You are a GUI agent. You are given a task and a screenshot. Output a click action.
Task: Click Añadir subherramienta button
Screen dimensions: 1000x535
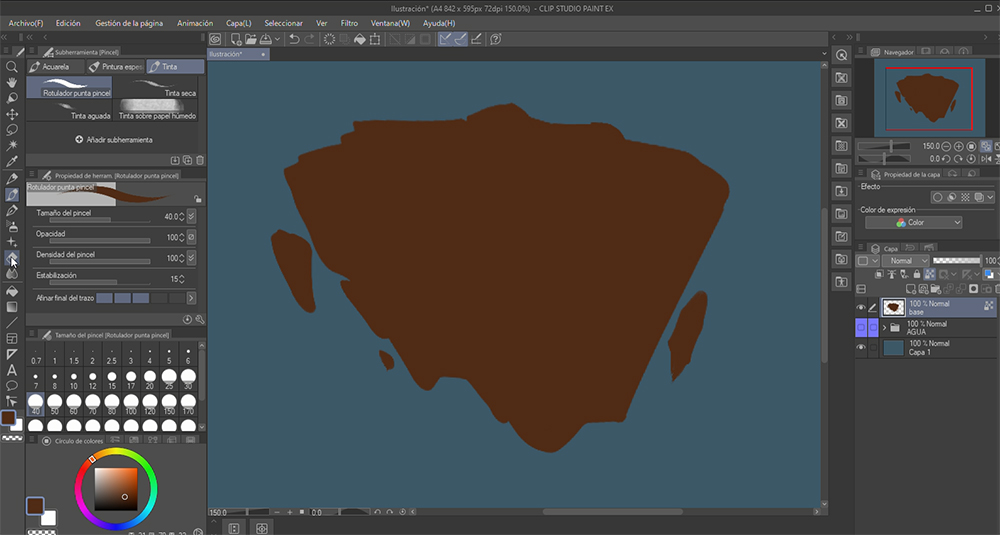(x=115, y=139)
